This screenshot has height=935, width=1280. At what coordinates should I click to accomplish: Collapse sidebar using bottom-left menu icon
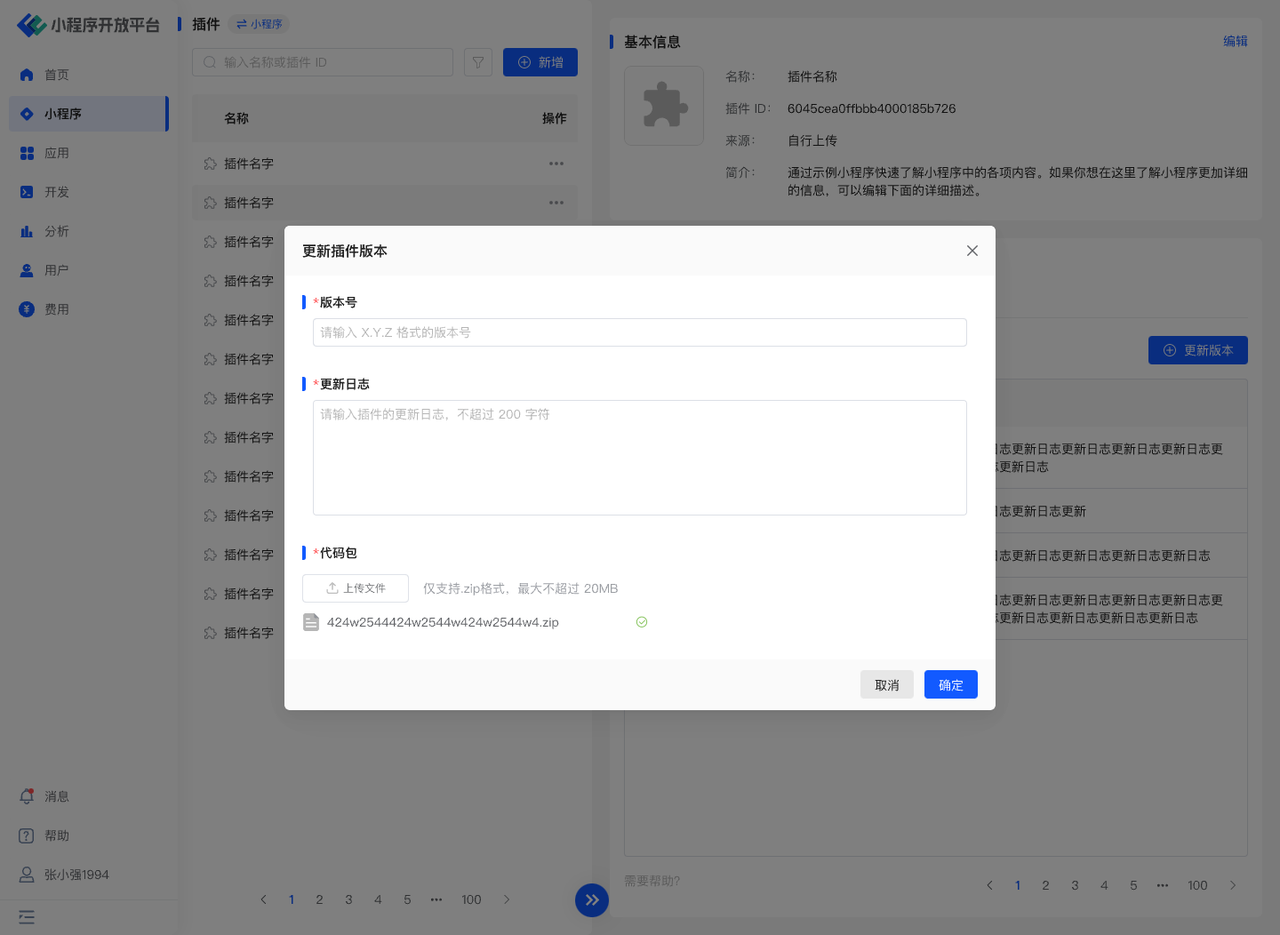coord(27,916)
